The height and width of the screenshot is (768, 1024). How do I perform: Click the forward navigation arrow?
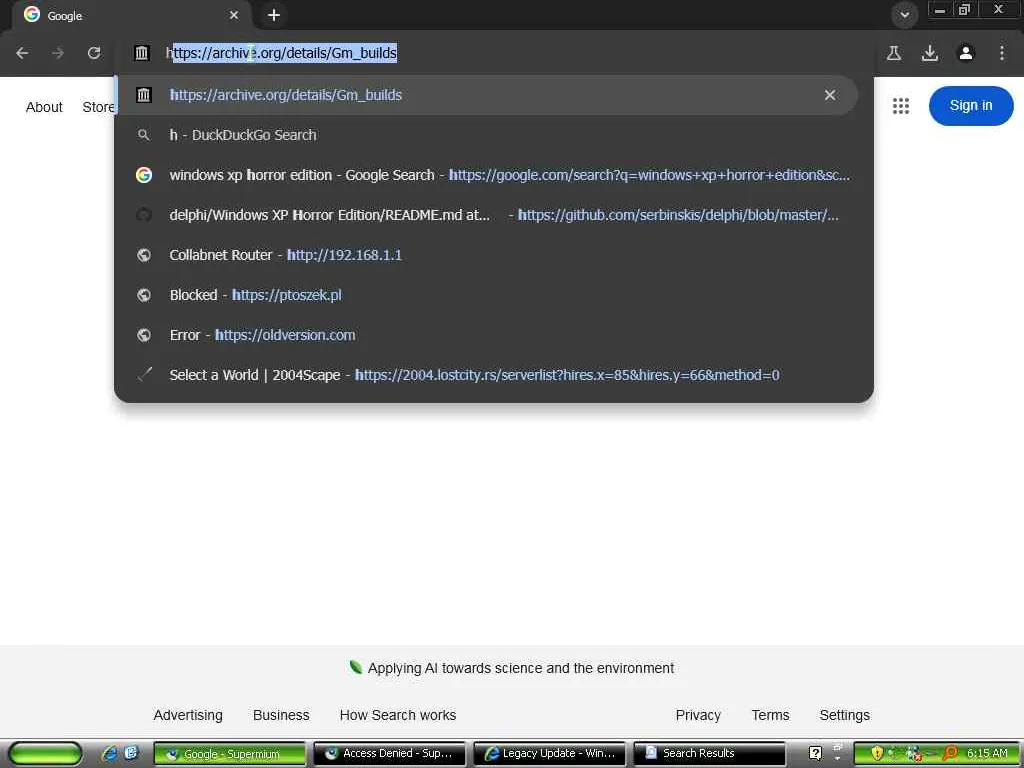point(58,53)
